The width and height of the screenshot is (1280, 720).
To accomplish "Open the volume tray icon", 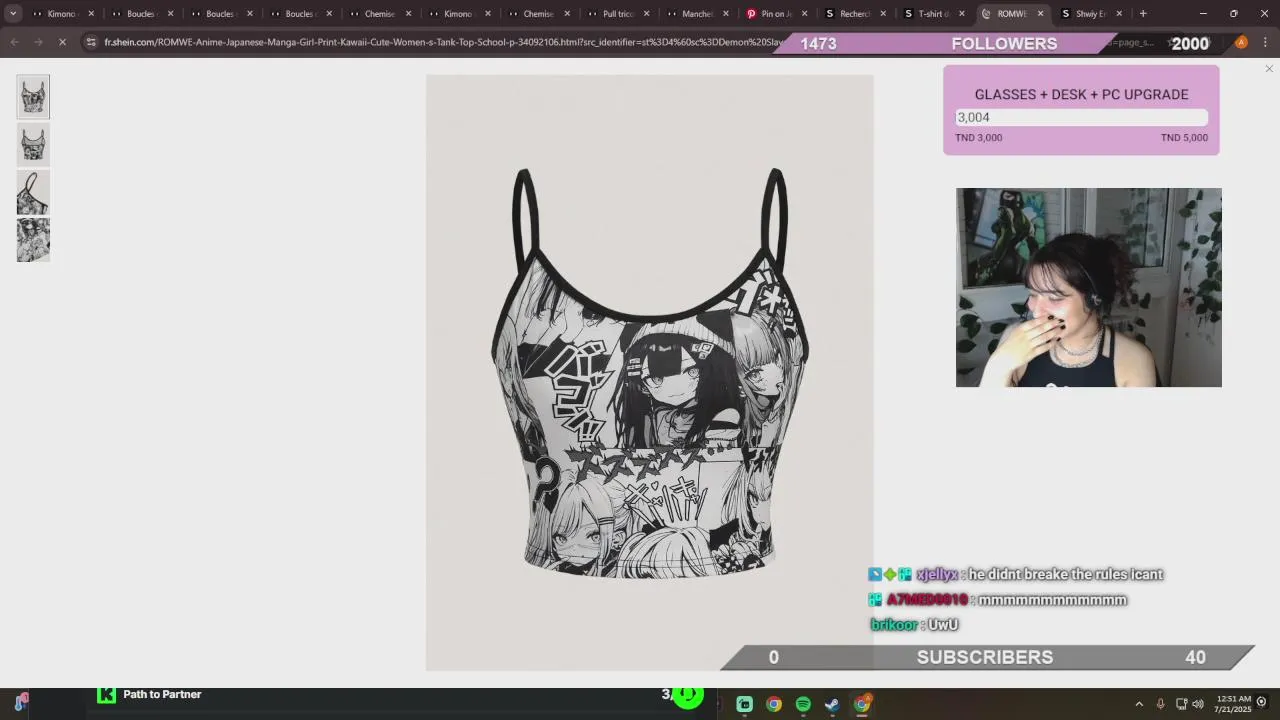I will [x=1198, y=704].
